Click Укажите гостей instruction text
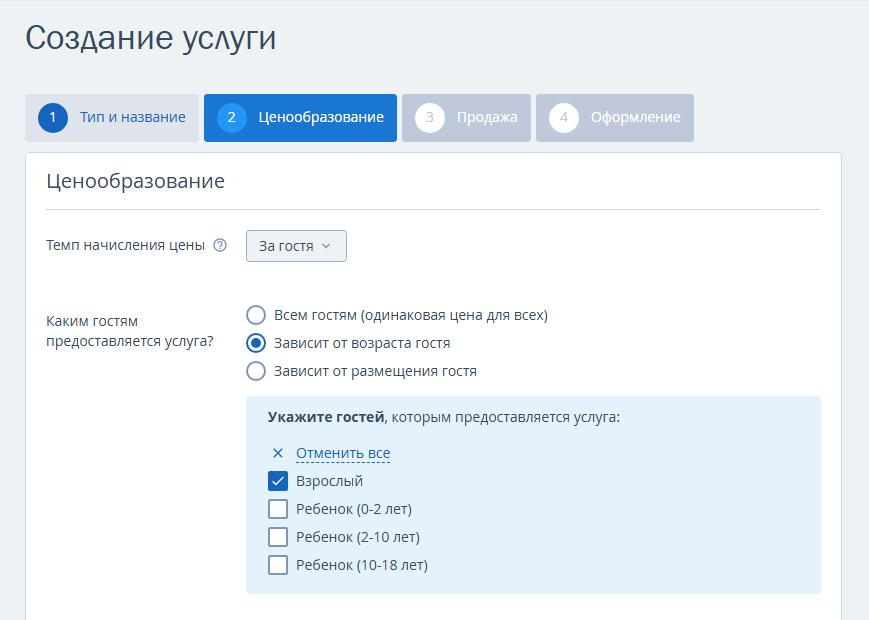 [x=444, y=417]
